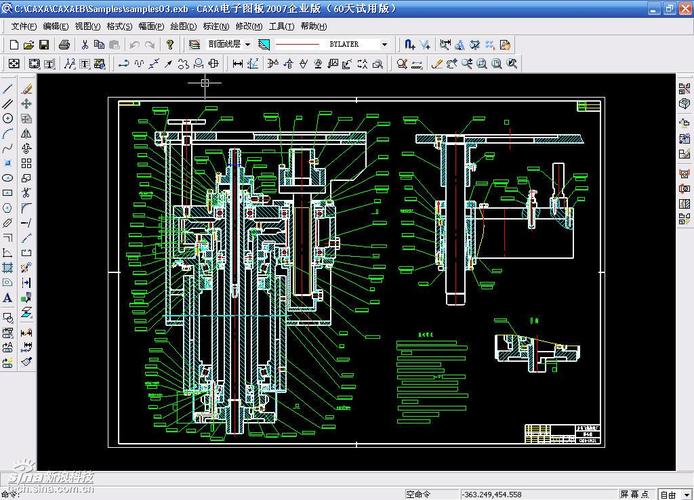Open help with the question mark icon

170,45
